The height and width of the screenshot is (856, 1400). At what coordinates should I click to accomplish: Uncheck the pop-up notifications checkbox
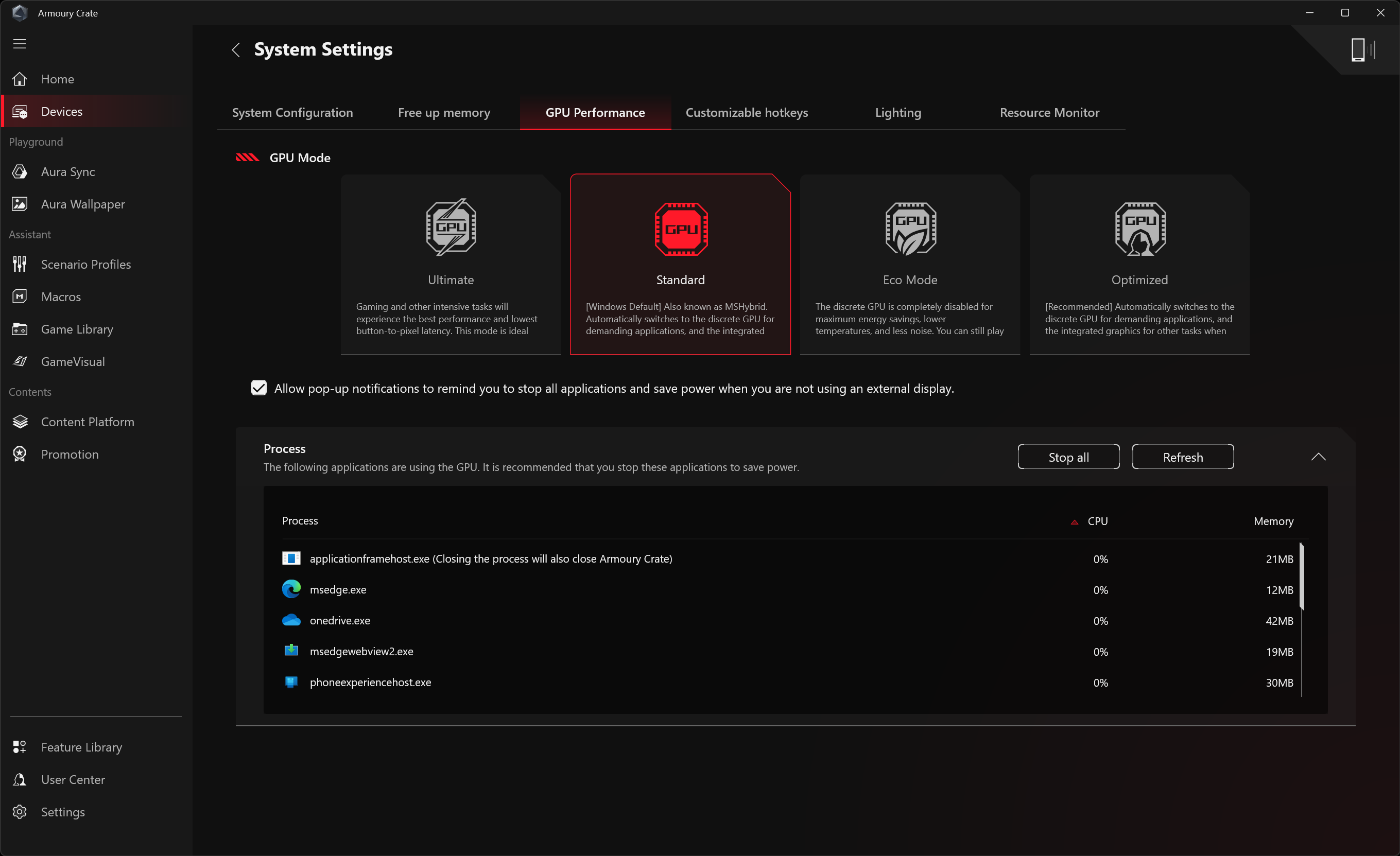click(259, 388)
